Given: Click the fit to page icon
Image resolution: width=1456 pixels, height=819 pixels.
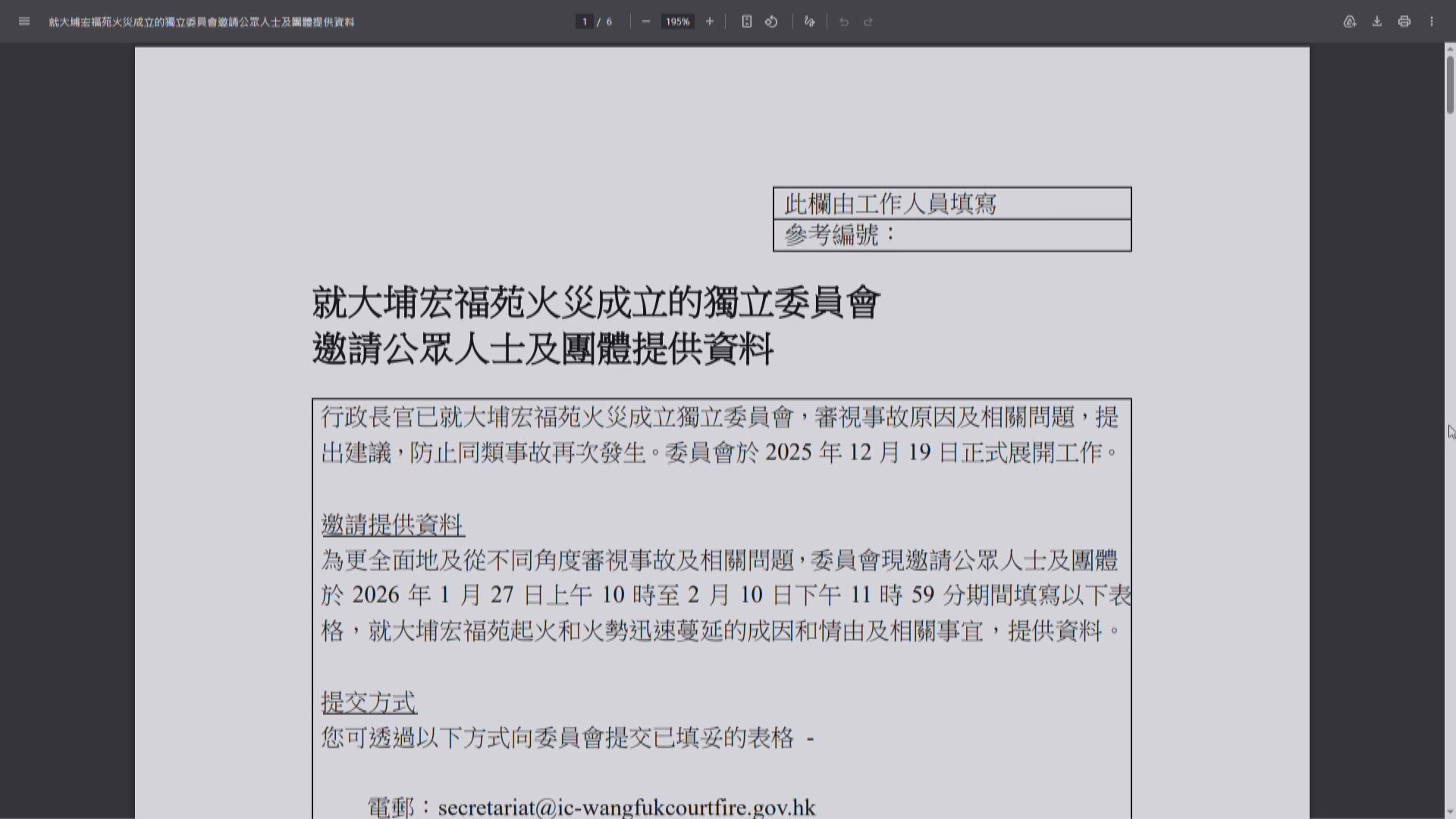Looking at the screenshot, I should click(x=746, y=21).
